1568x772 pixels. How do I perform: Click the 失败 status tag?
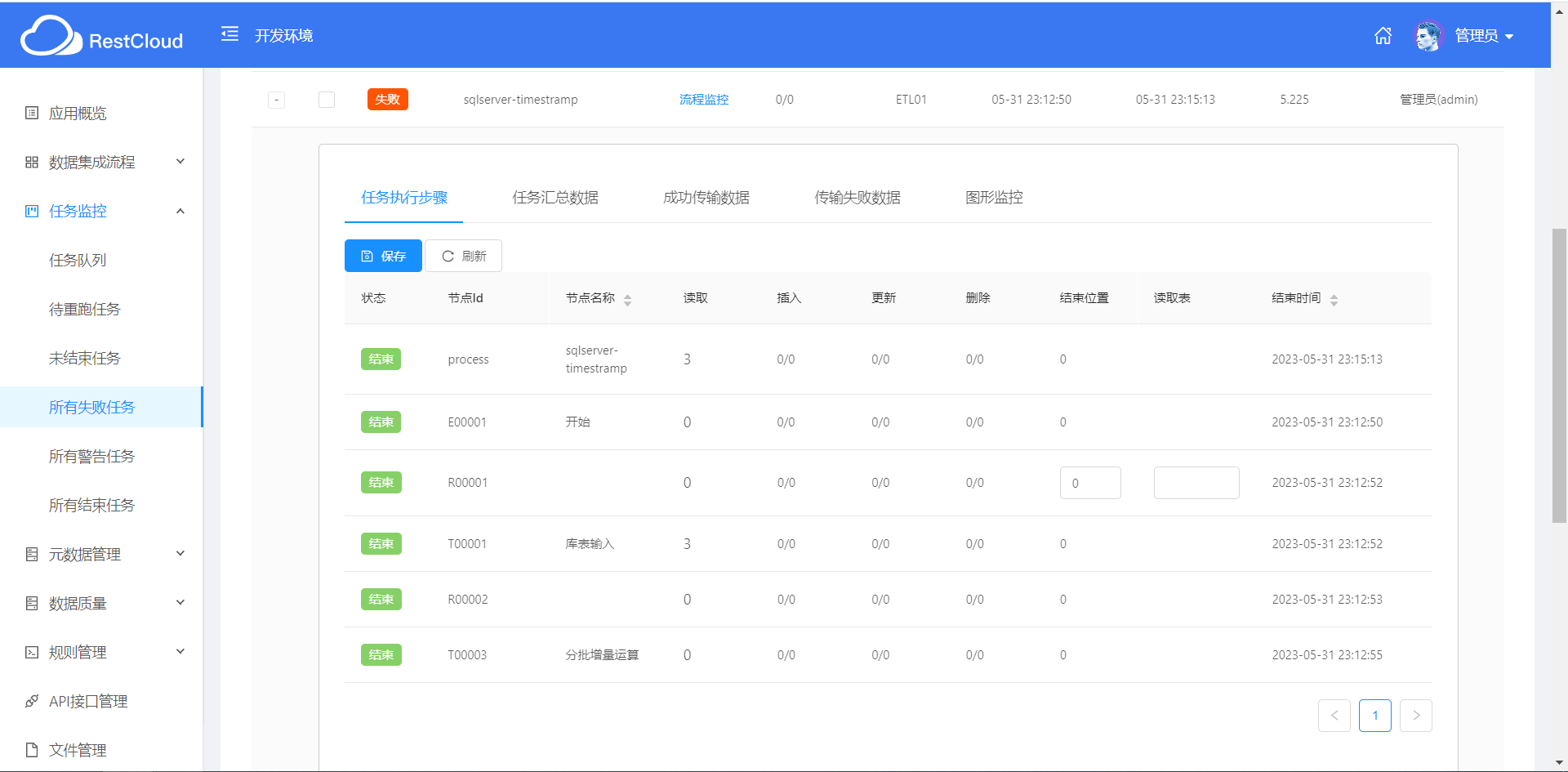pos(388,100)
